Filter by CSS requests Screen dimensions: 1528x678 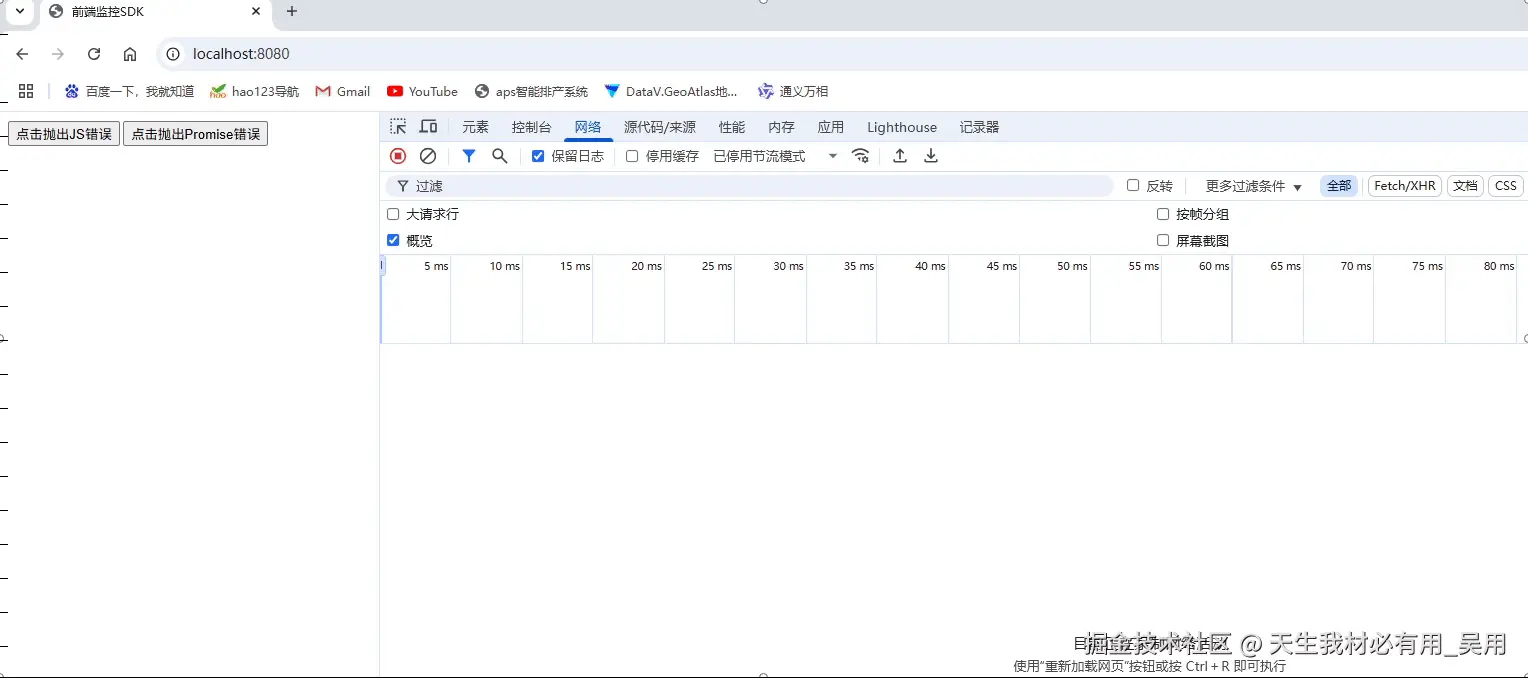pyautogui.click(x=1506, y=186)
